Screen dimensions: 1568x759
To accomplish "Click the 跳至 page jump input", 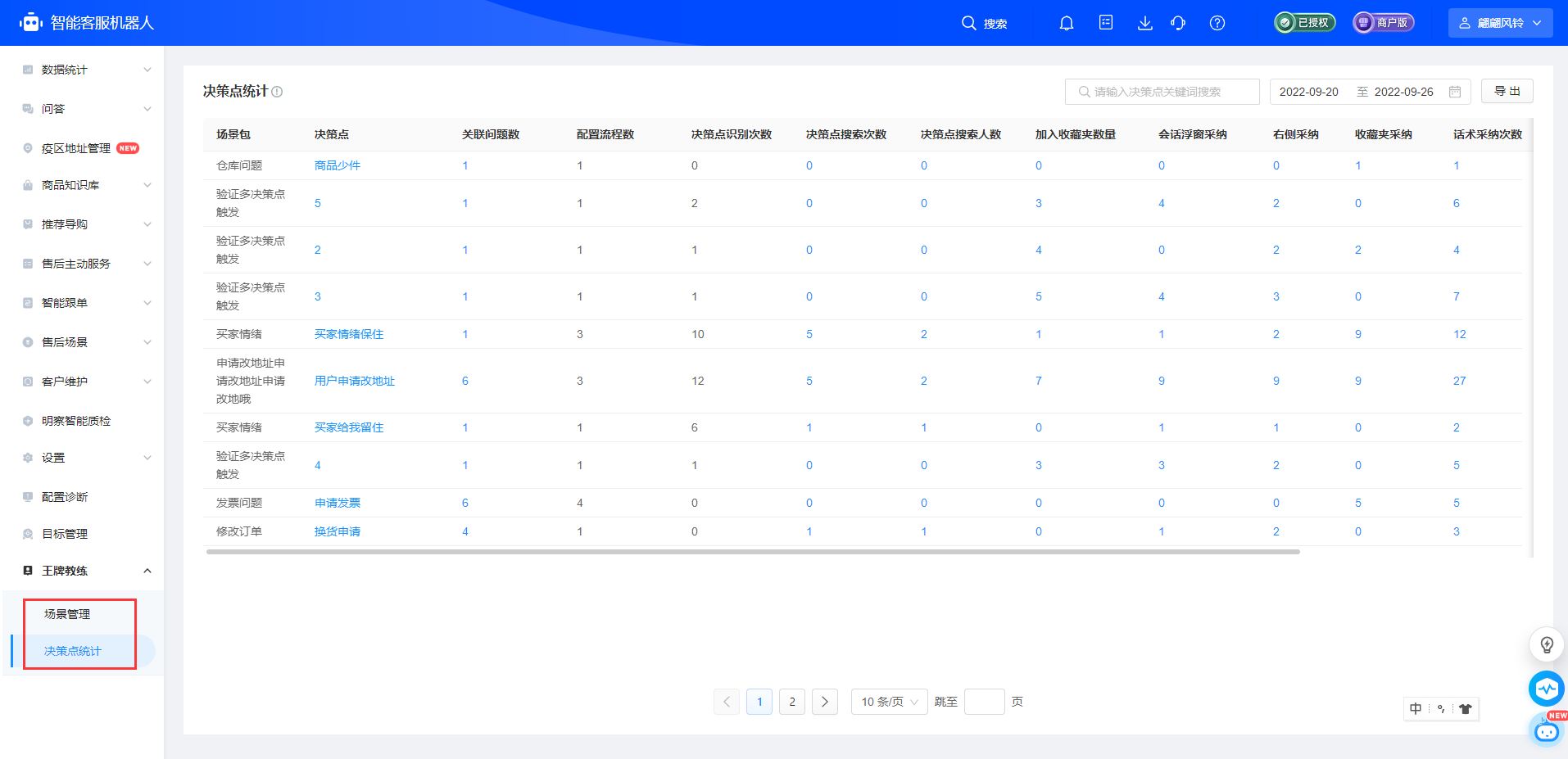I will pos(985,702).
